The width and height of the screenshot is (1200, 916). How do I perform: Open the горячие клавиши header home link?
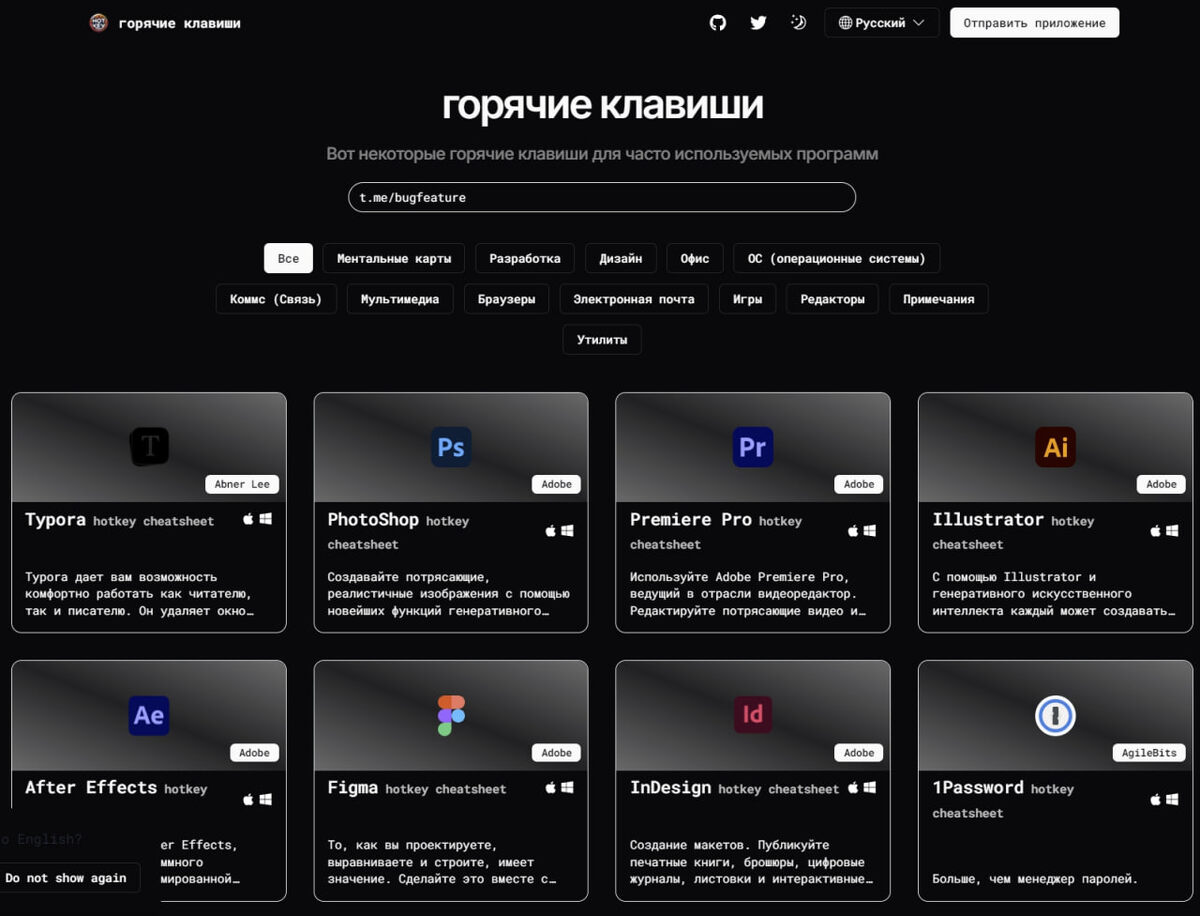179,23
